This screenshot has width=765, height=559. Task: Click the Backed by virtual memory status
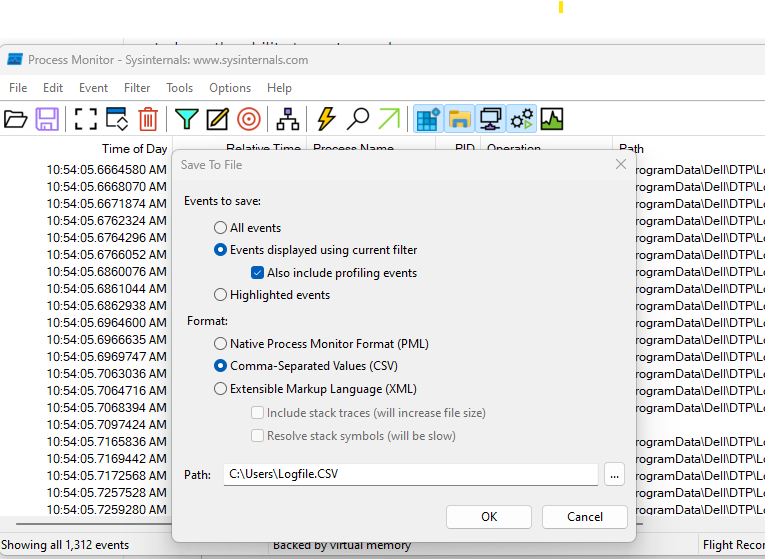click(342, 546)
